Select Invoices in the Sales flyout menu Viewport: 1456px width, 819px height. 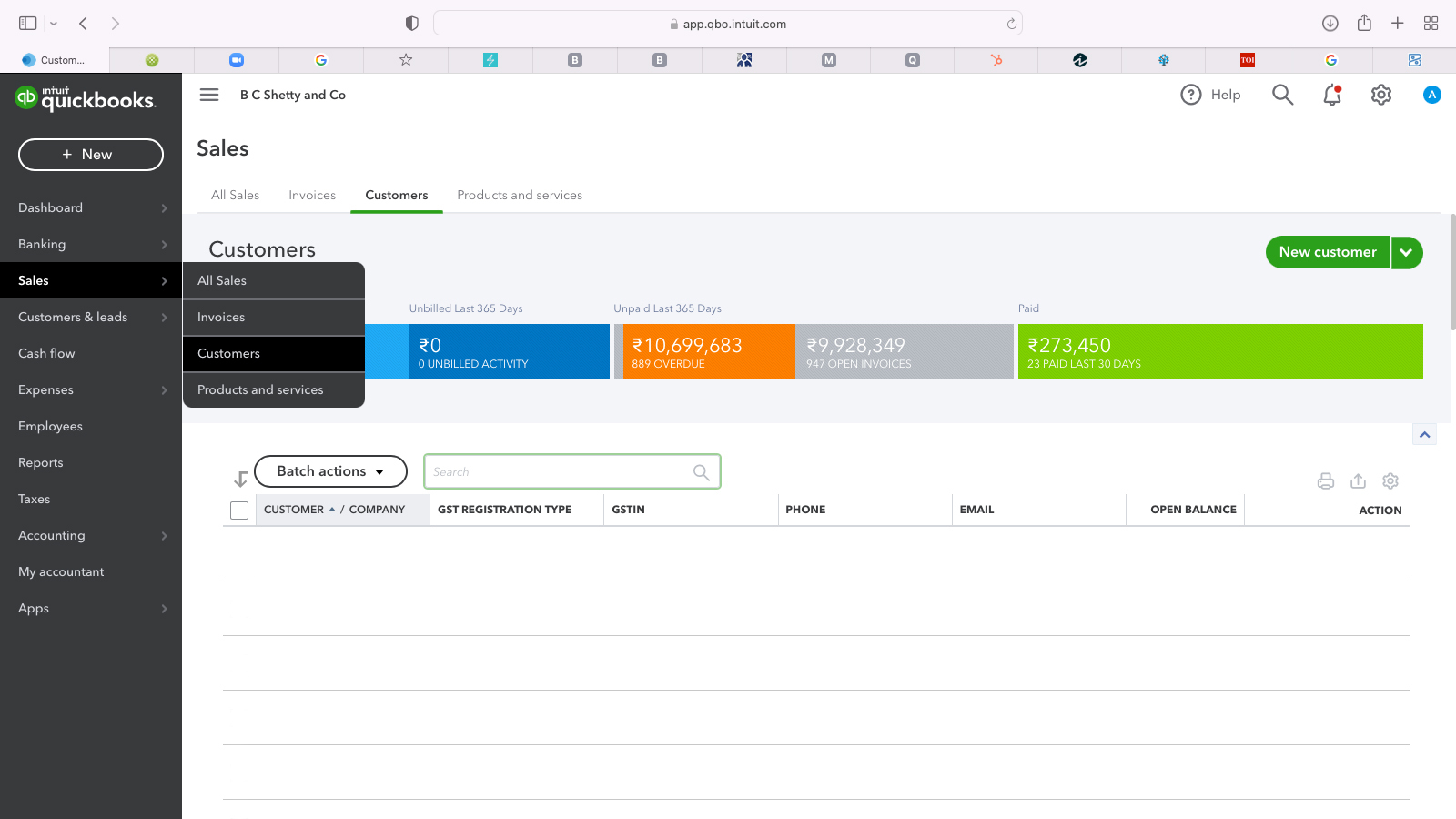221,317
